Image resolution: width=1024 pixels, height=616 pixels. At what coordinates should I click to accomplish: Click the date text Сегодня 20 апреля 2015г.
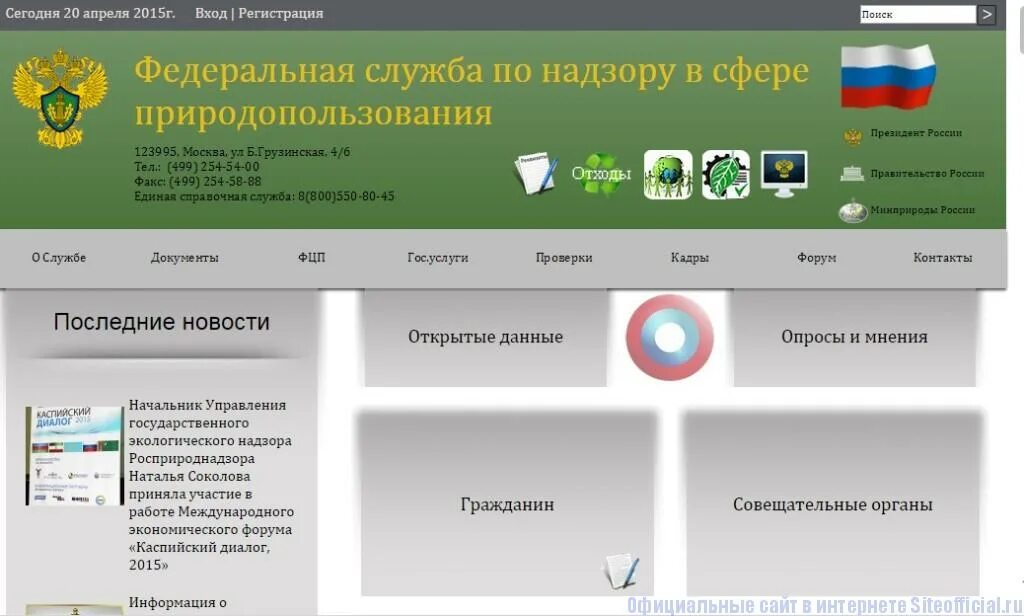tap(90, 13)
